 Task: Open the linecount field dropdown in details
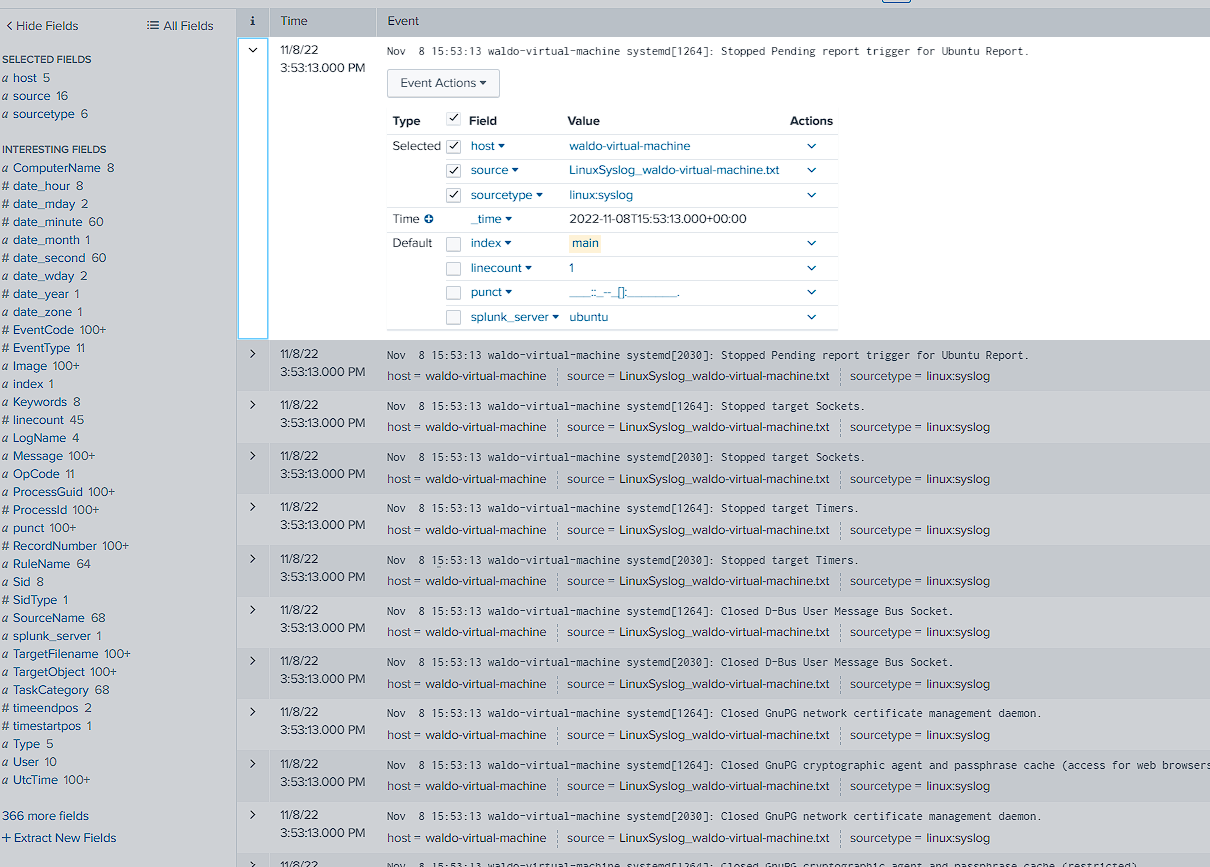click(501, 268)
